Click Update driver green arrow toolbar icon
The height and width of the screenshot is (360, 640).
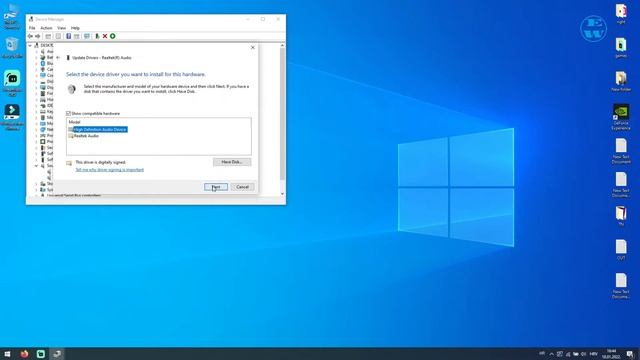coord(97,36)
